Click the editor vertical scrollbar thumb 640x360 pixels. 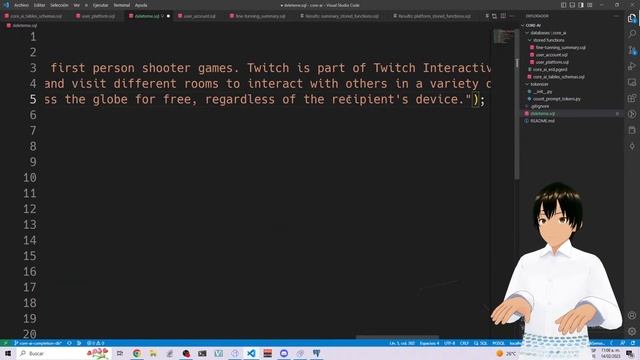pos(517,104)
